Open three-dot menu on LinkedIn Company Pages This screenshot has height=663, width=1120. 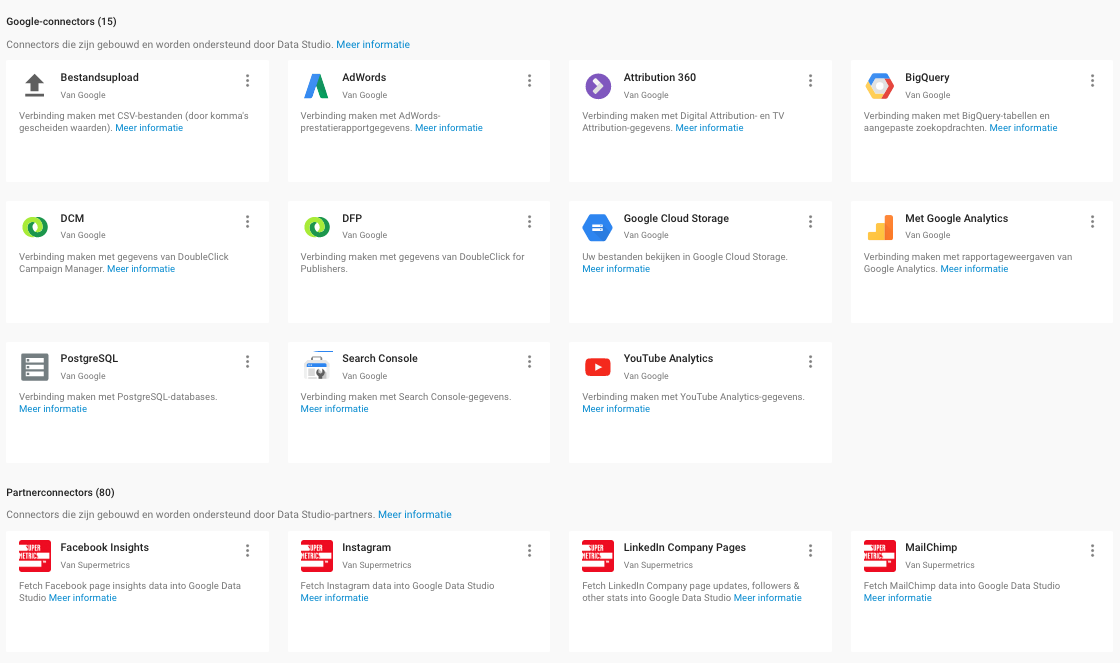coord(811,550)
